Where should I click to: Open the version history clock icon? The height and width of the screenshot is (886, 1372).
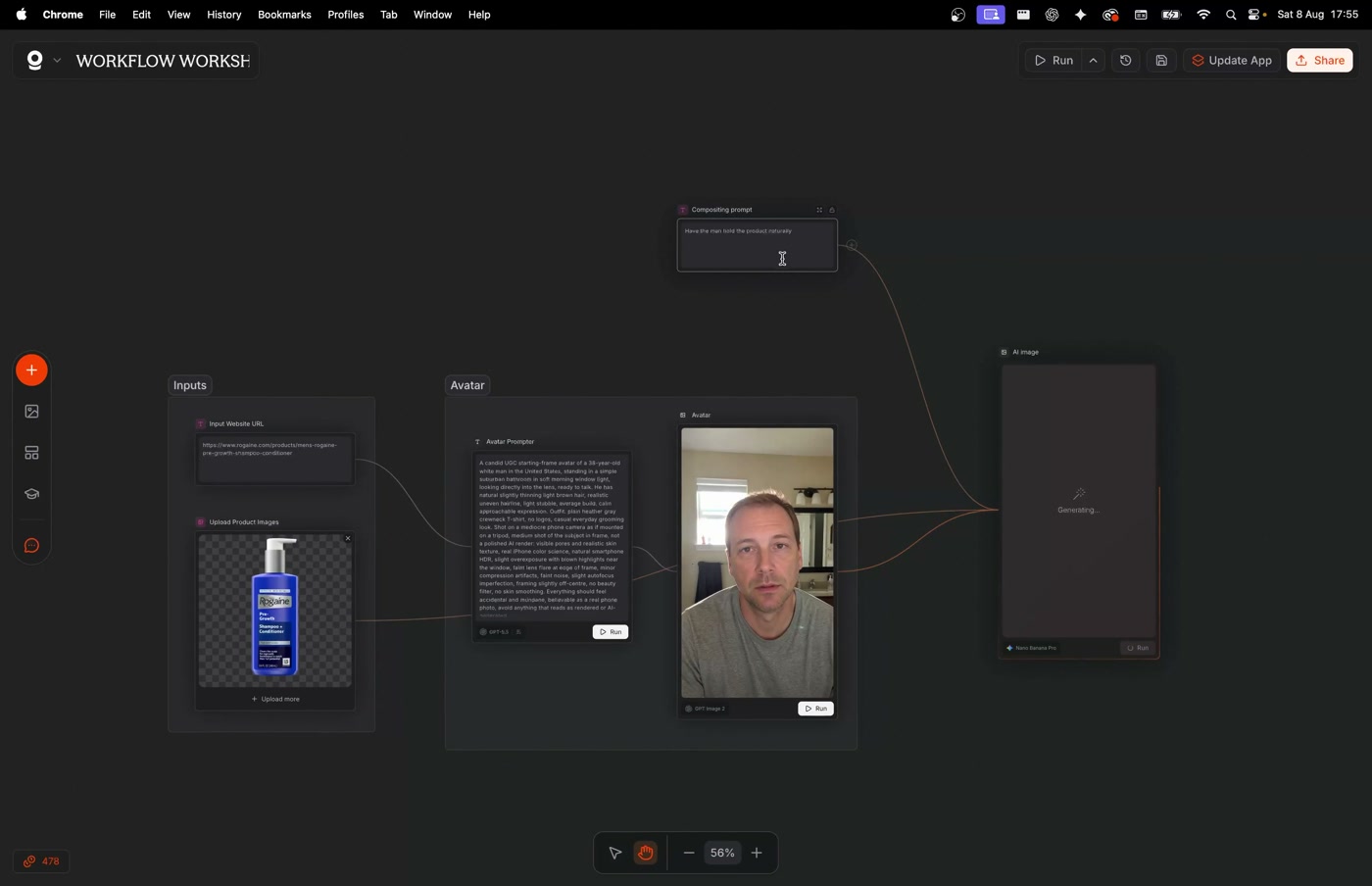coord(1126,61)
